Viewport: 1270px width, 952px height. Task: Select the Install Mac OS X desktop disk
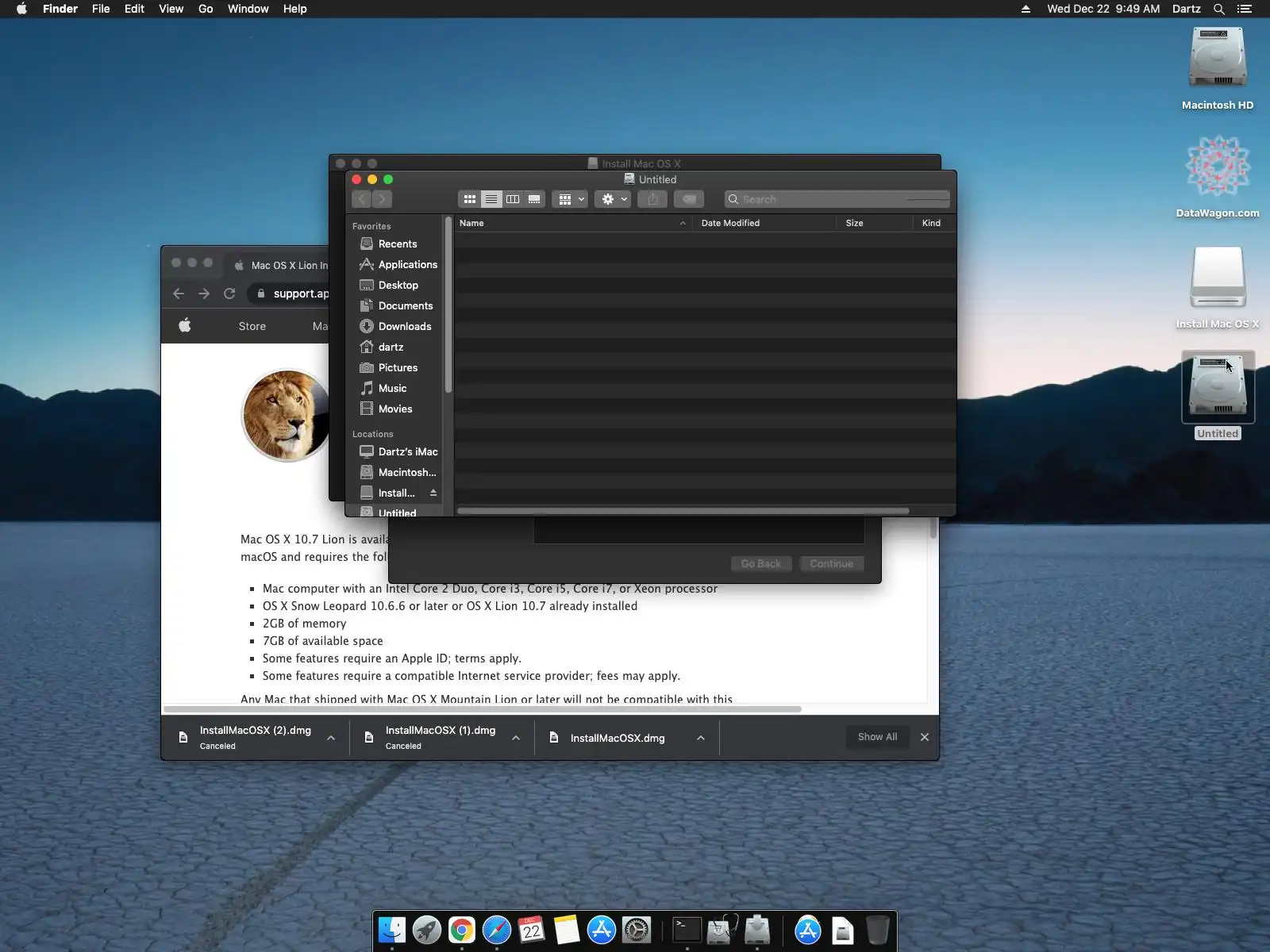tap(1218, 276)
